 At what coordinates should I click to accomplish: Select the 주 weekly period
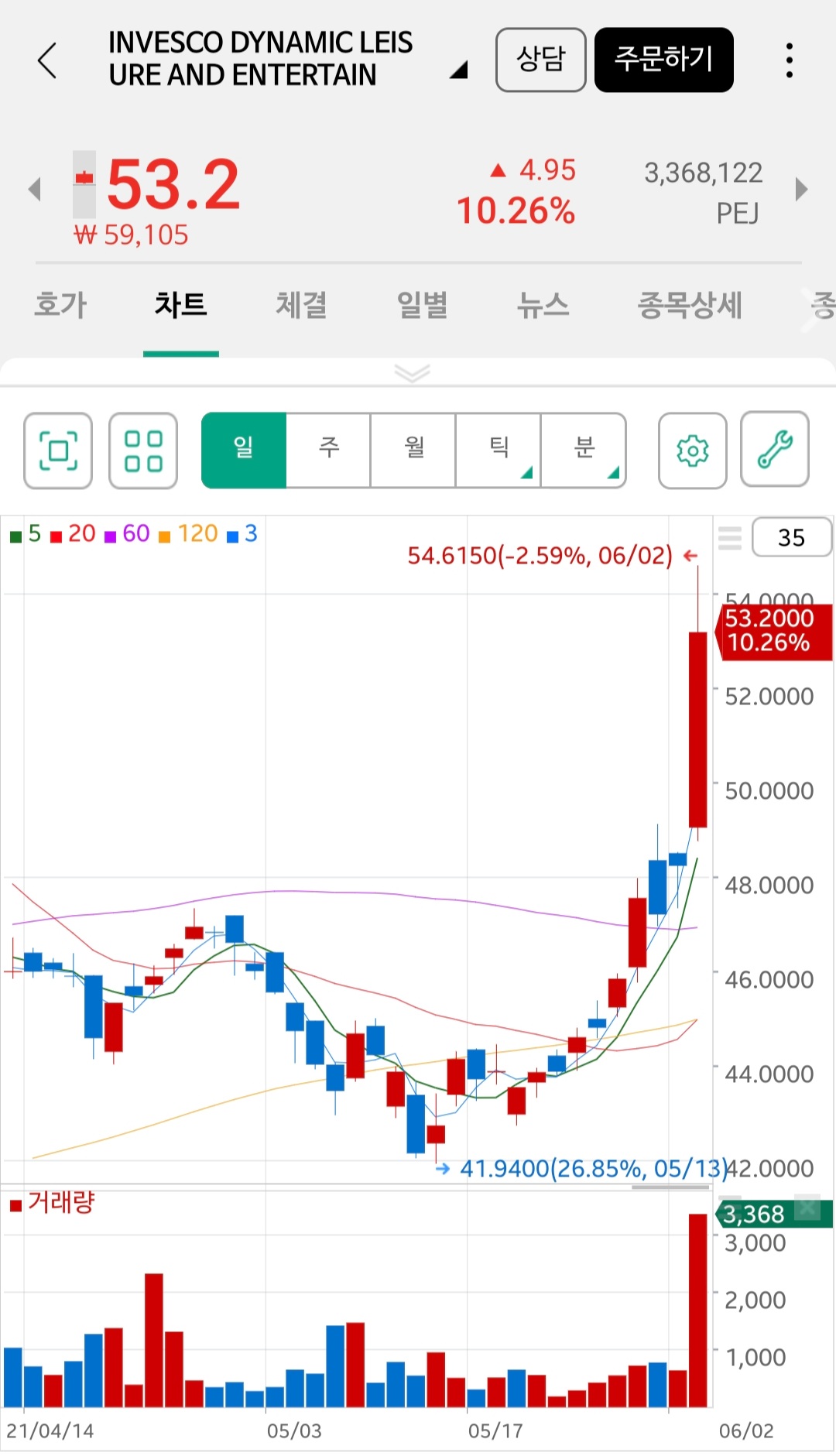pyautogui.click(x=329, y=450)
